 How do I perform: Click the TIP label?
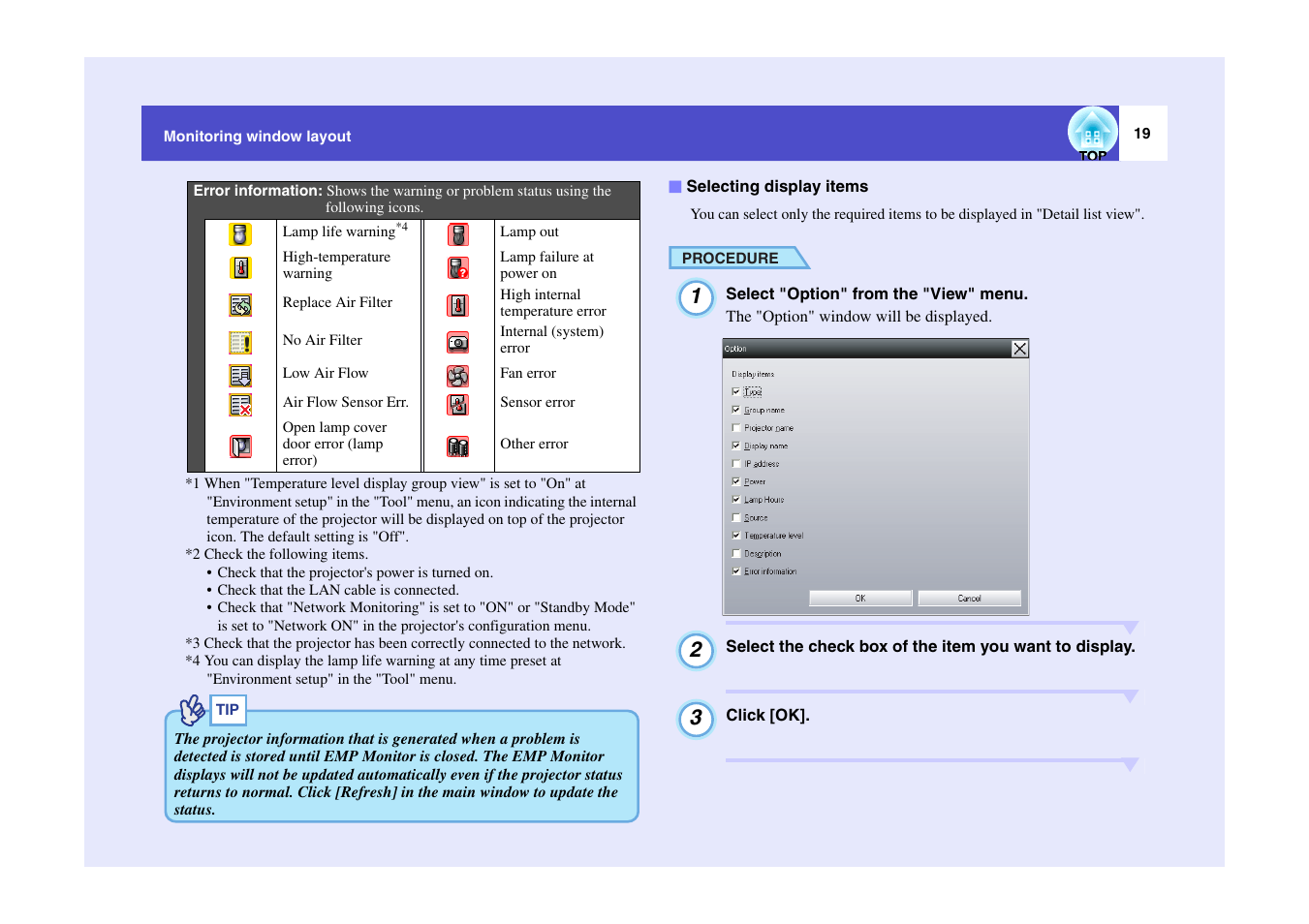228,710
